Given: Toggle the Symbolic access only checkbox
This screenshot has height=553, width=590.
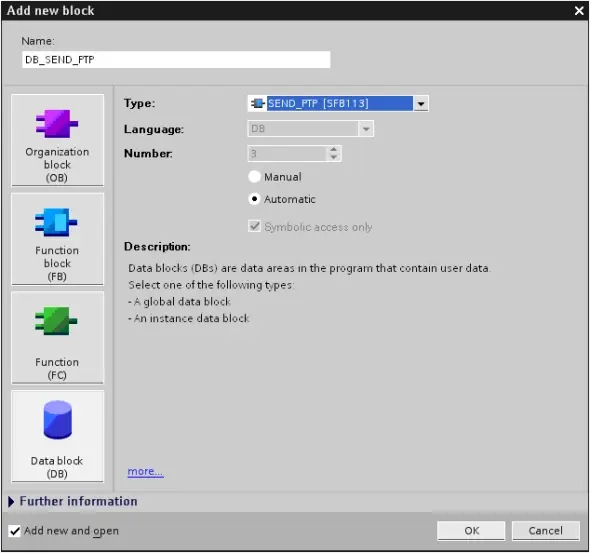Looking at the screenshot, I should click(x=255, y=226).
